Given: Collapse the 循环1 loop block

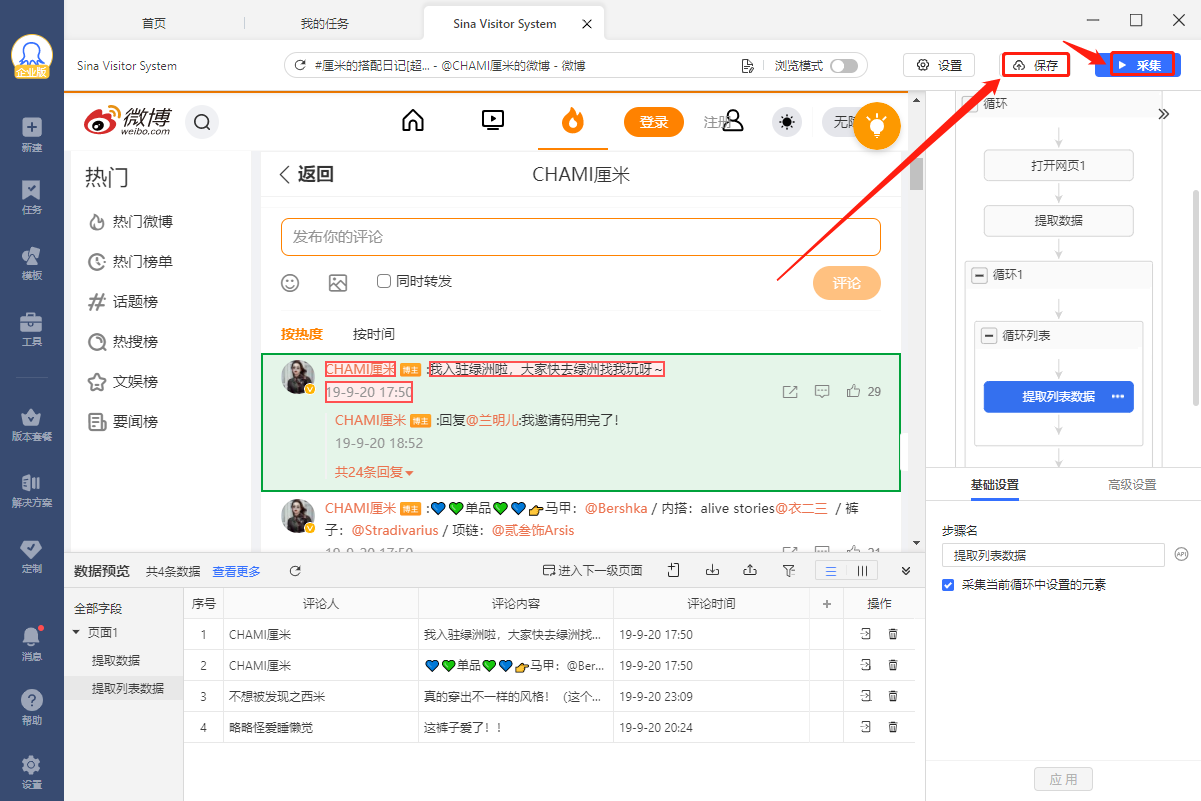Looking at the screenshot, I should pyautogui.click(x=980, y=275).
